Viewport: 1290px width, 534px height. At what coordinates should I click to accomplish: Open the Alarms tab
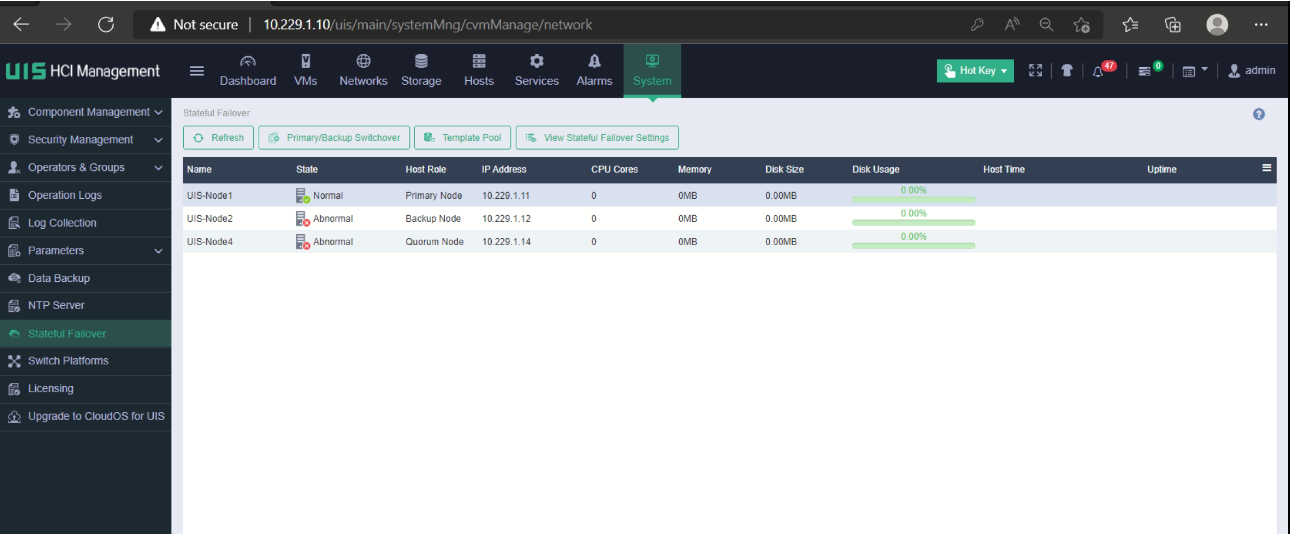coord(594,71)
